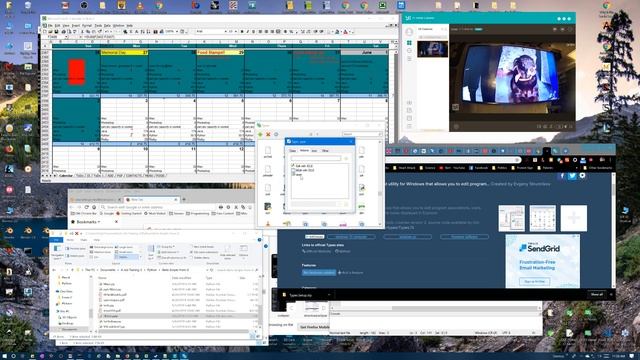Open the Excel Insert menu

76,25
